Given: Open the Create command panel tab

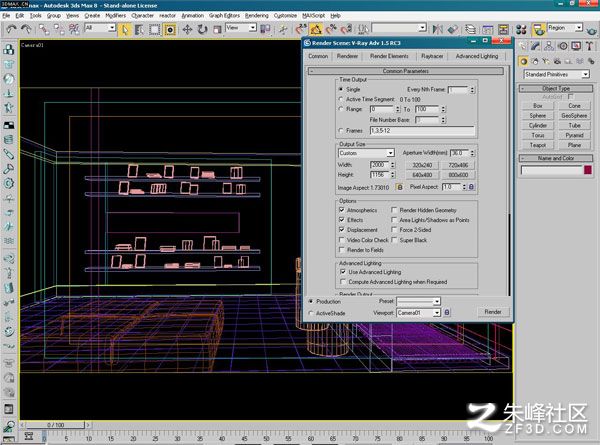Looking at the screenshot, I should [x=522, y=46].
